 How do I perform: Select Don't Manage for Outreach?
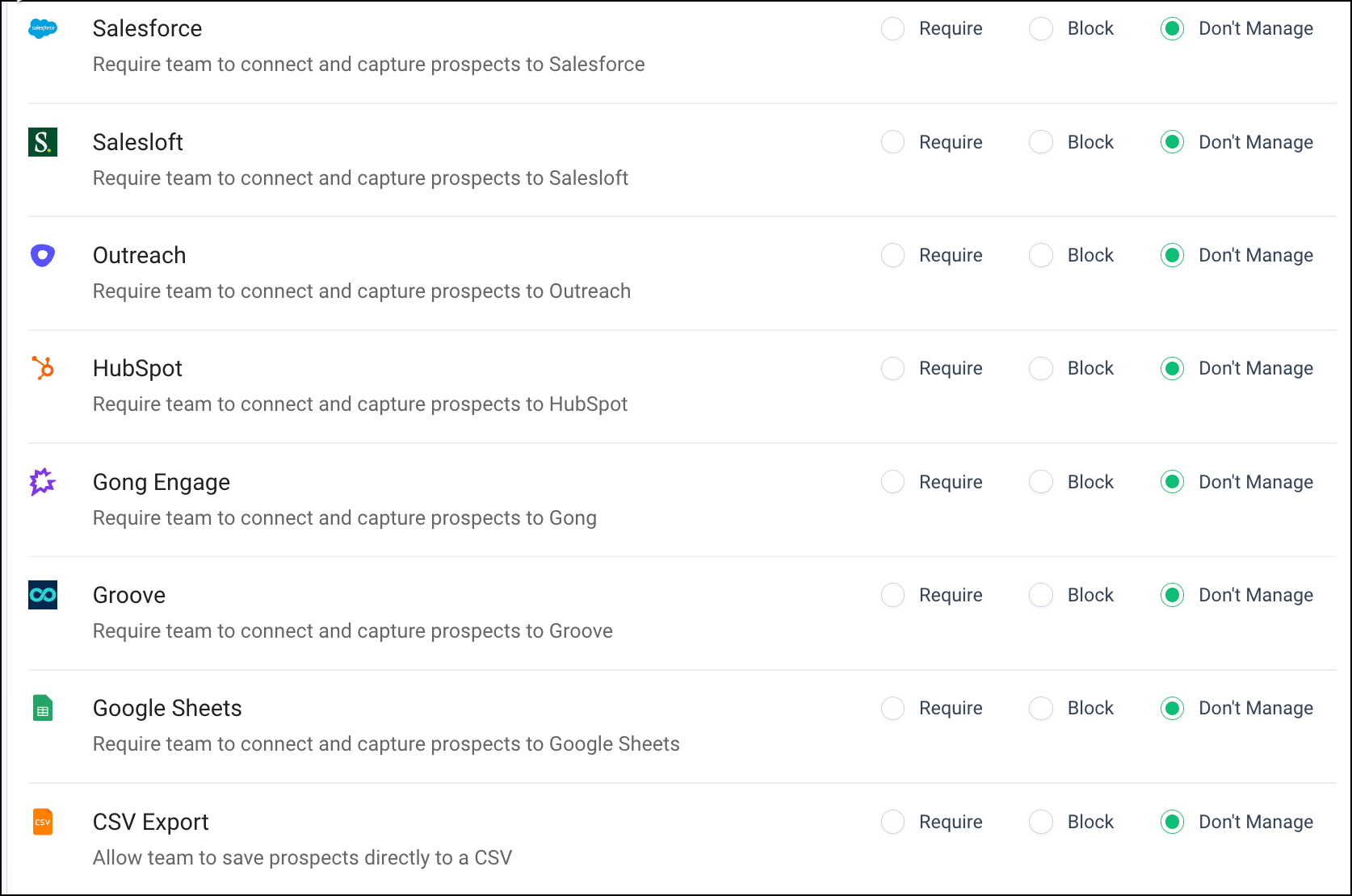(x=1172, y=255)
